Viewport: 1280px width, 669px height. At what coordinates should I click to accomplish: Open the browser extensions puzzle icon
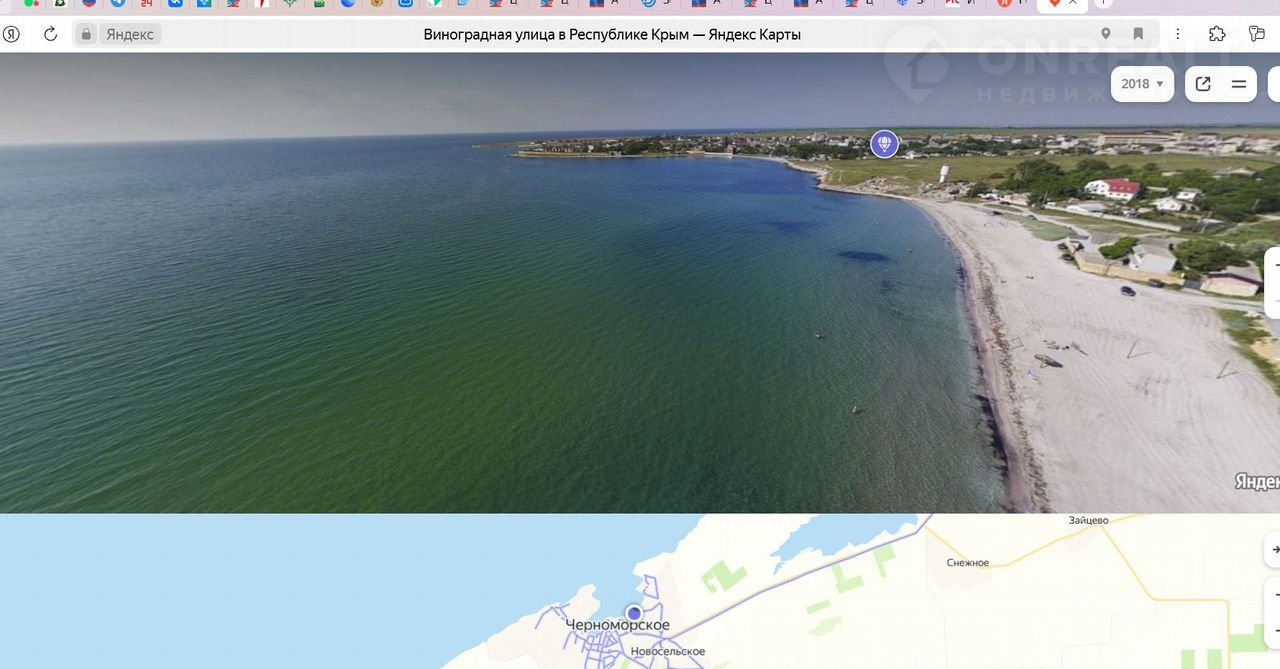1217,34
